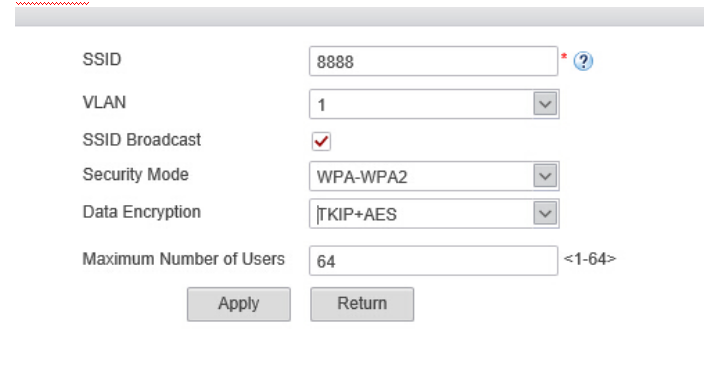Click the SSID field label
Screen dimensions: 713x368
[102, 60]
